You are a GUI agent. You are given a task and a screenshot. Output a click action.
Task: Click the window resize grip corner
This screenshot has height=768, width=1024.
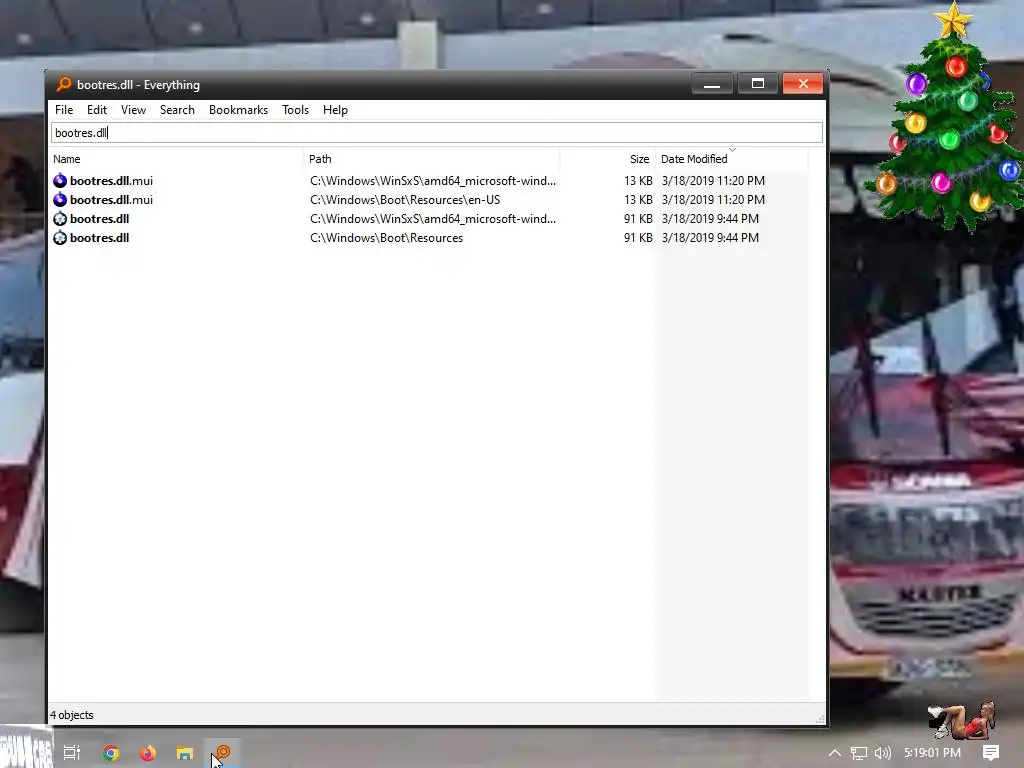[820, 719]
